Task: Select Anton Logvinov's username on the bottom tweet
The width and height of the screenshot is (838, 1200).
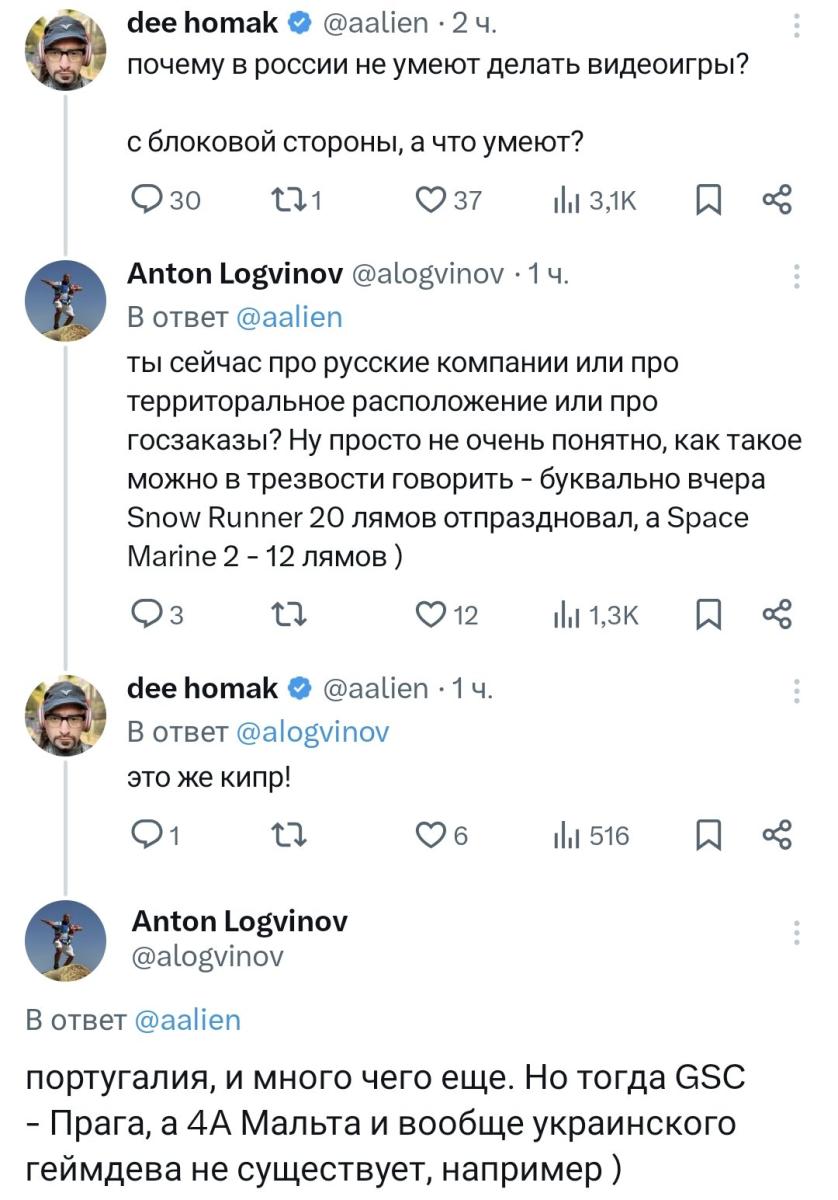Action: (x=240, y=923)
